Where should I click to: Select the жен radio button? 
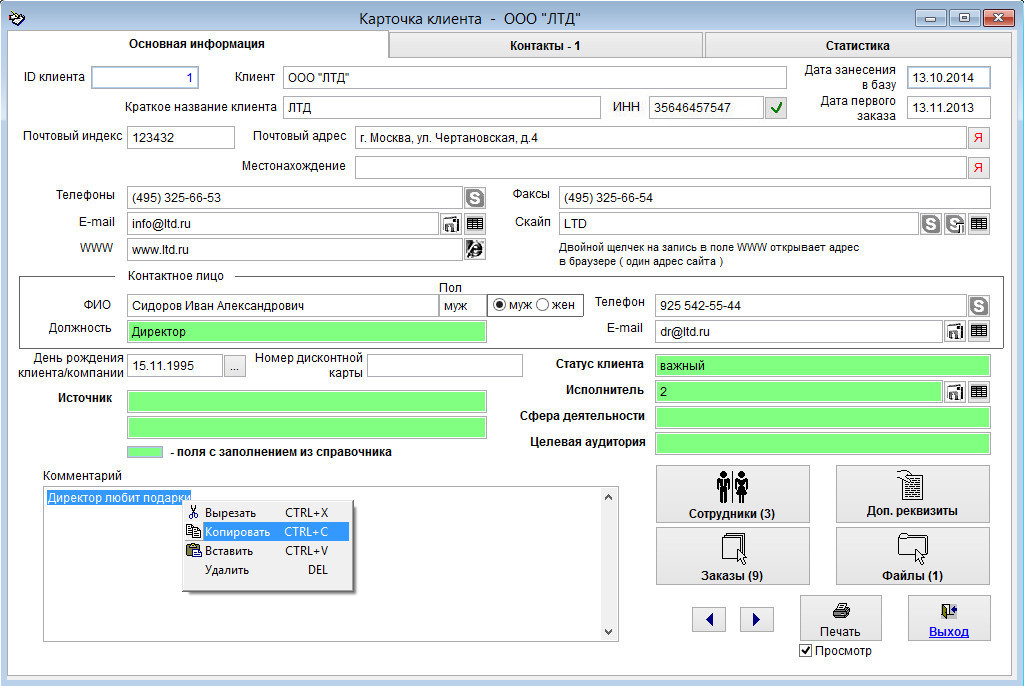click(543, 305)
